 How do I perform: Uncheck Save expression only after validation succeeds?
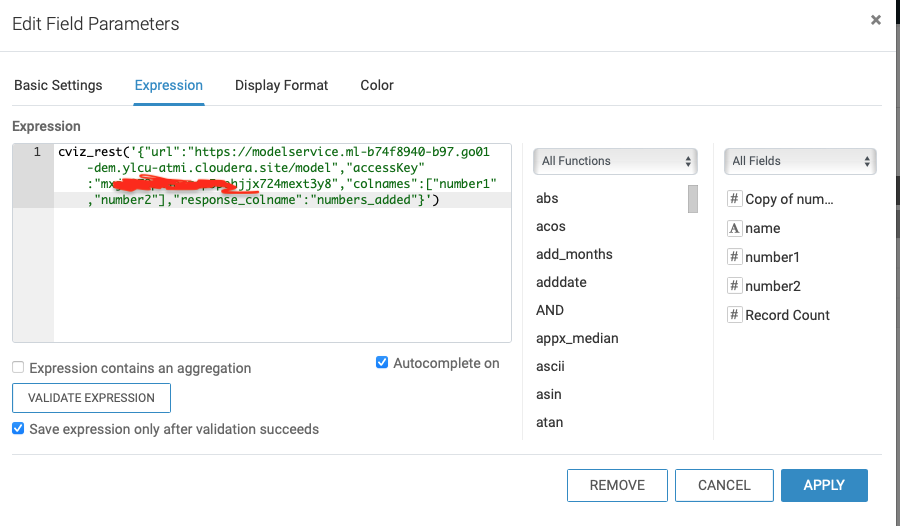click(19, 429)
